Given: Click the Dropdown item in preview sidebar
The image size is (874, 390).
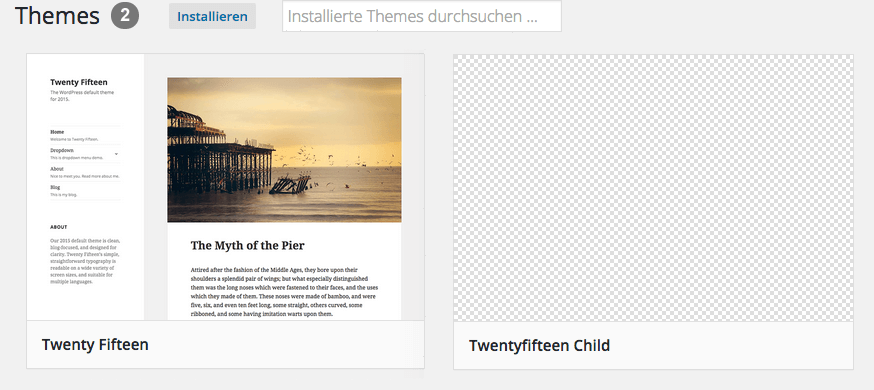Looking at the screenshot, I should 62,150.
